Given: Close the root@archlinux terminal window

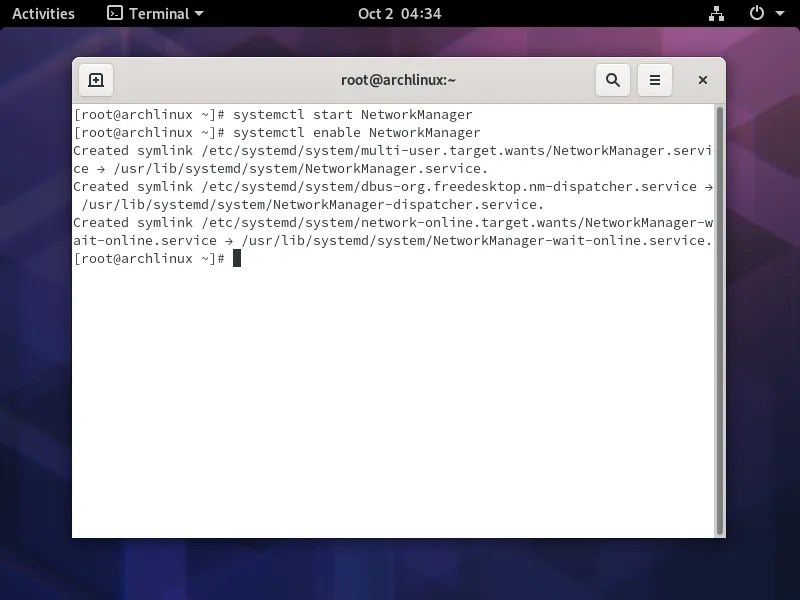Looking at the screenshot, I should [703, 80].
